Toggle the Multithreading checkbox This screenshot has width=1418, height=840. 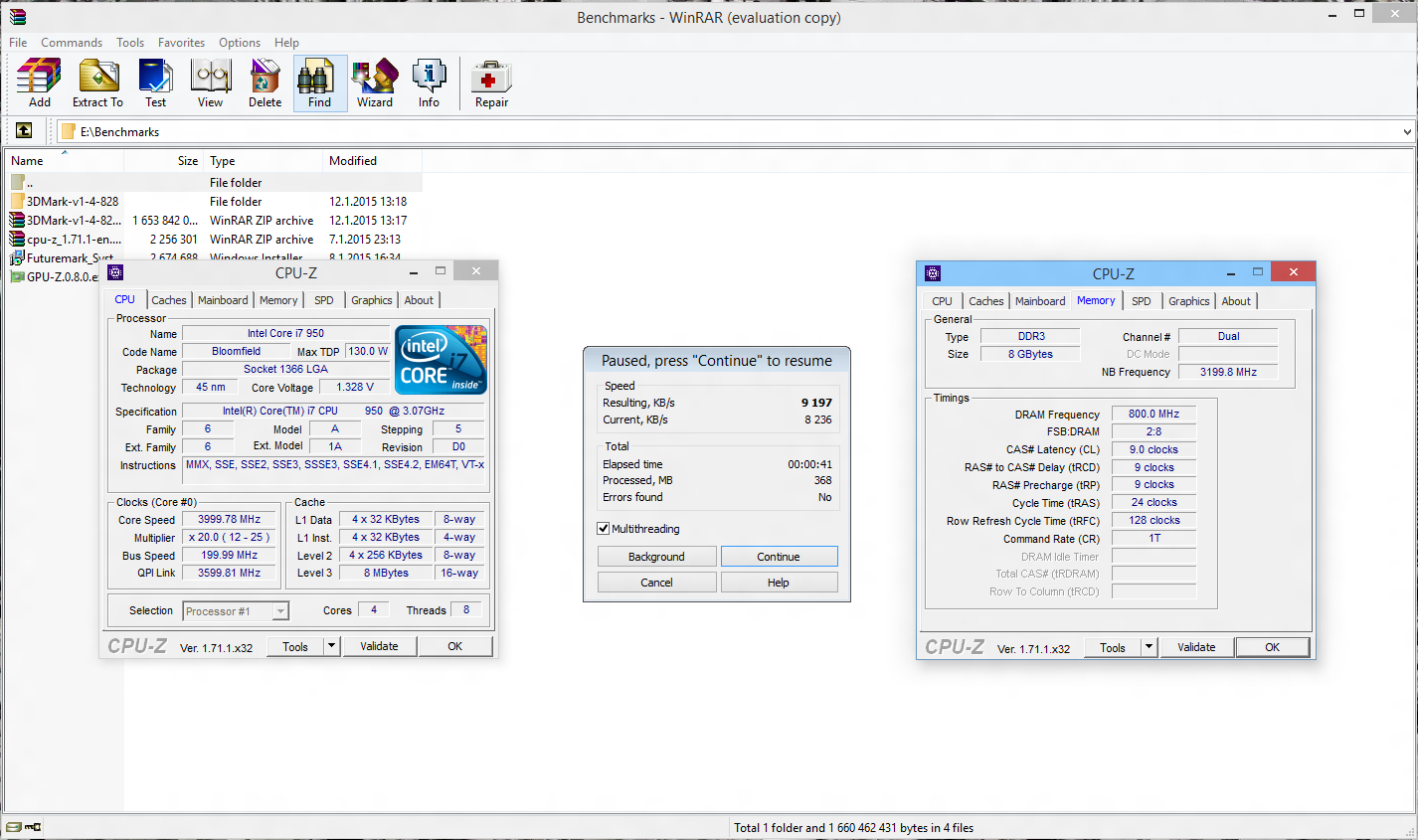click(604, 529)
